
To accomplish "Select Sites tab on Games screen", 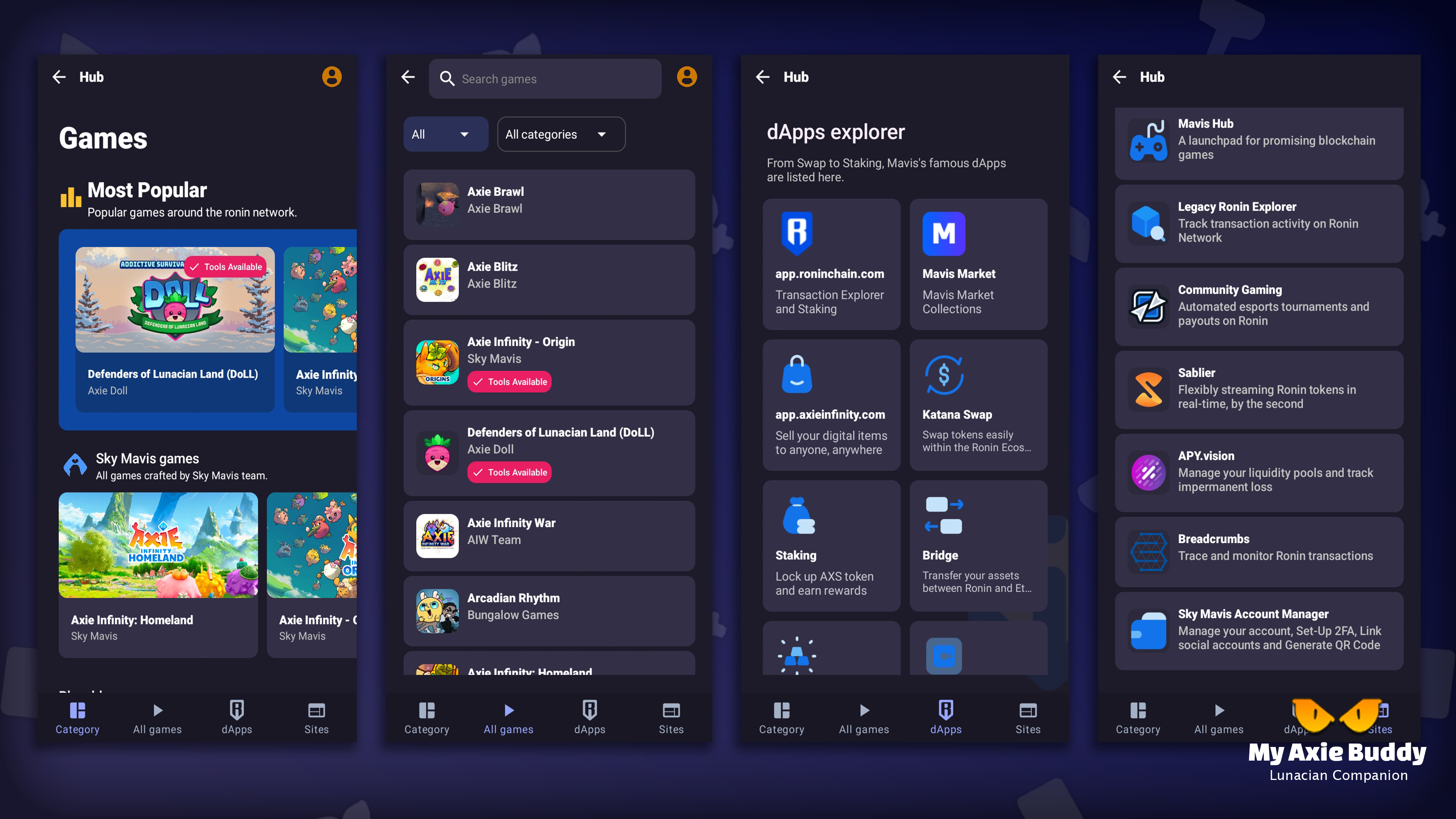I will point(317,718).
